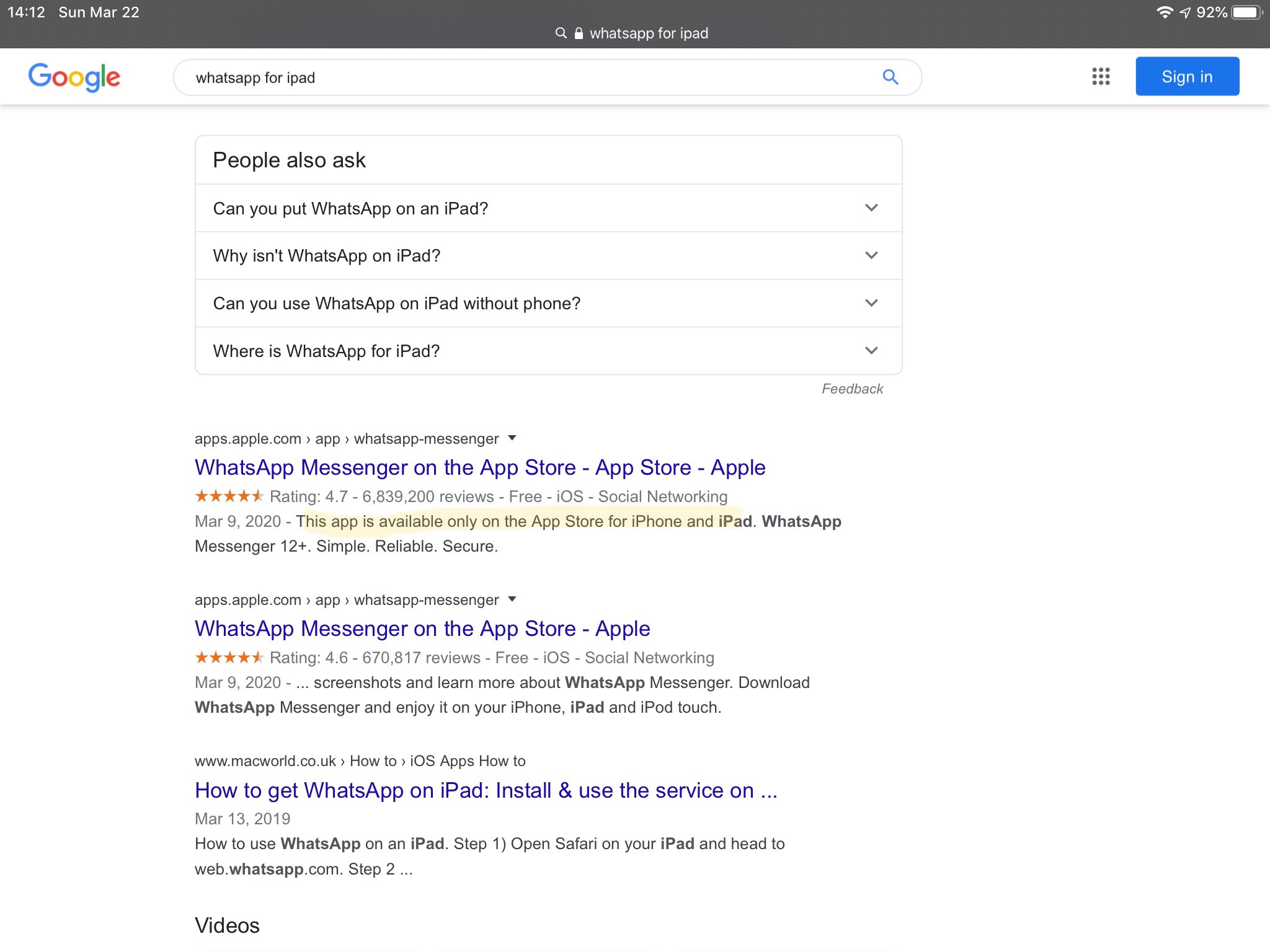Expand 'Why isn't WhatsApp on iPad?' question

tap(548, 255)
